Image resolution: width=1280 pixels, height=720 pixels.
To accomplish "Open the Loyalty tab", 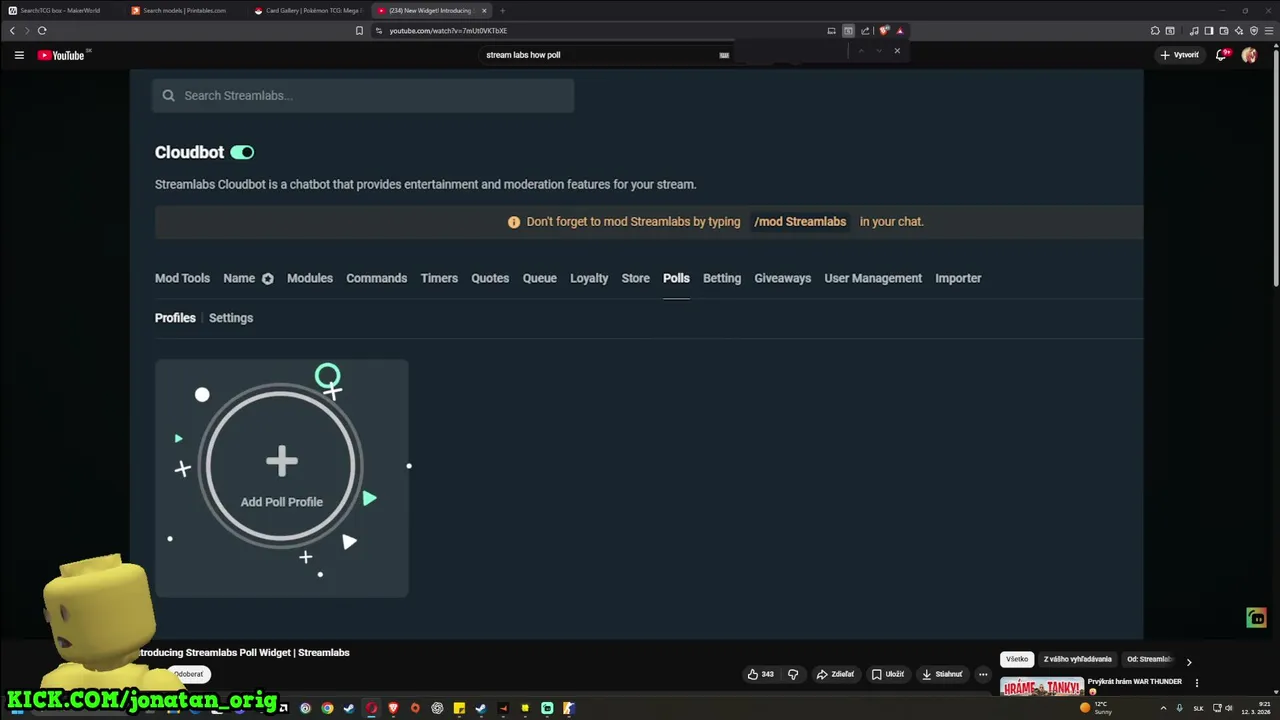I will (x=589, y=278).
